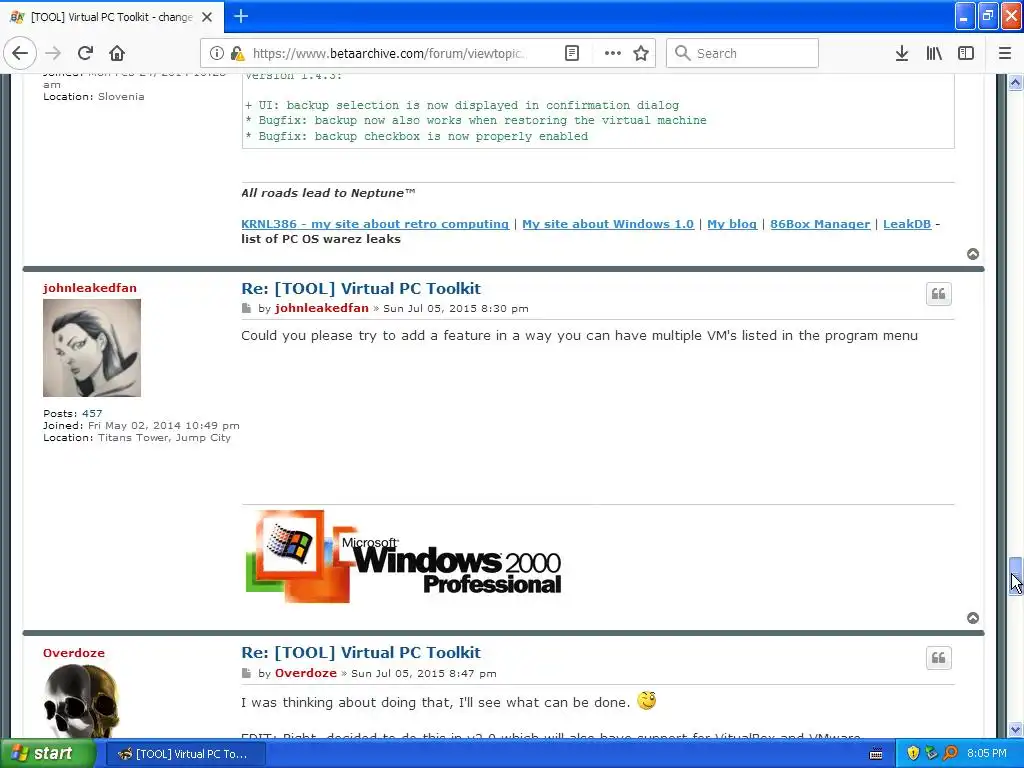The image size is (1024, 768).
Task: Click the Windows 2000 Professional signature image
Action: (404, 556)
